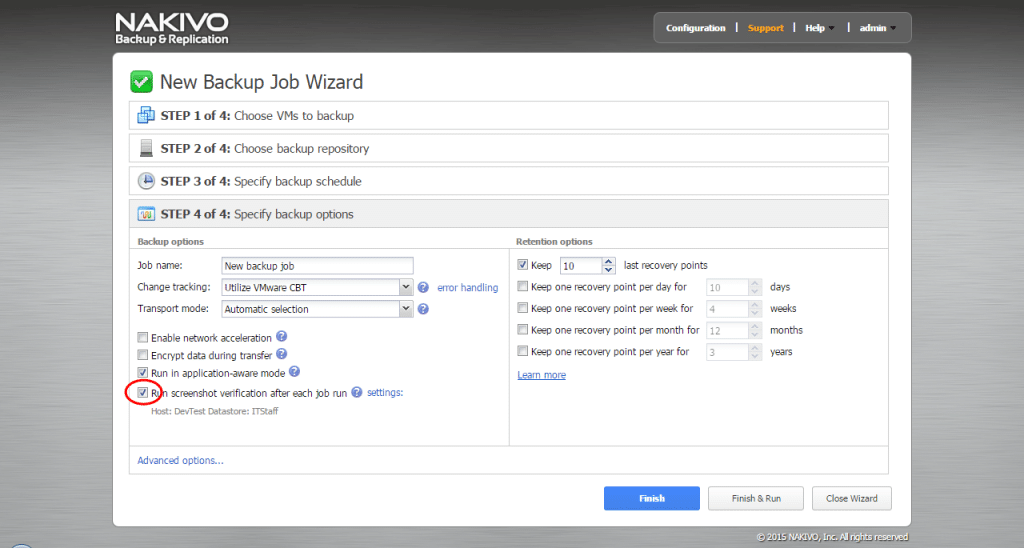1024x548 pixels.
Task: Click the green checkmark wizard icon
Action: pyautogui.click(x=141, y=82)
